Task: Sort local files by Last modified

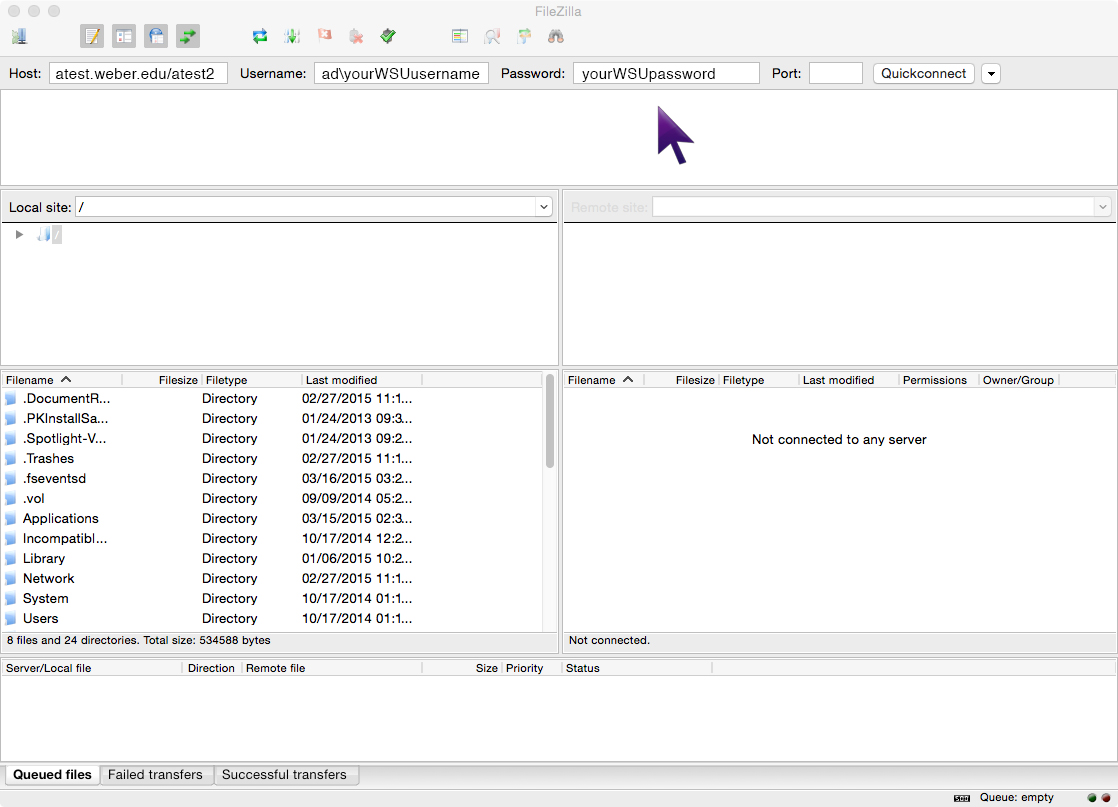Action: pyautogui.click(x=341, y=380)
